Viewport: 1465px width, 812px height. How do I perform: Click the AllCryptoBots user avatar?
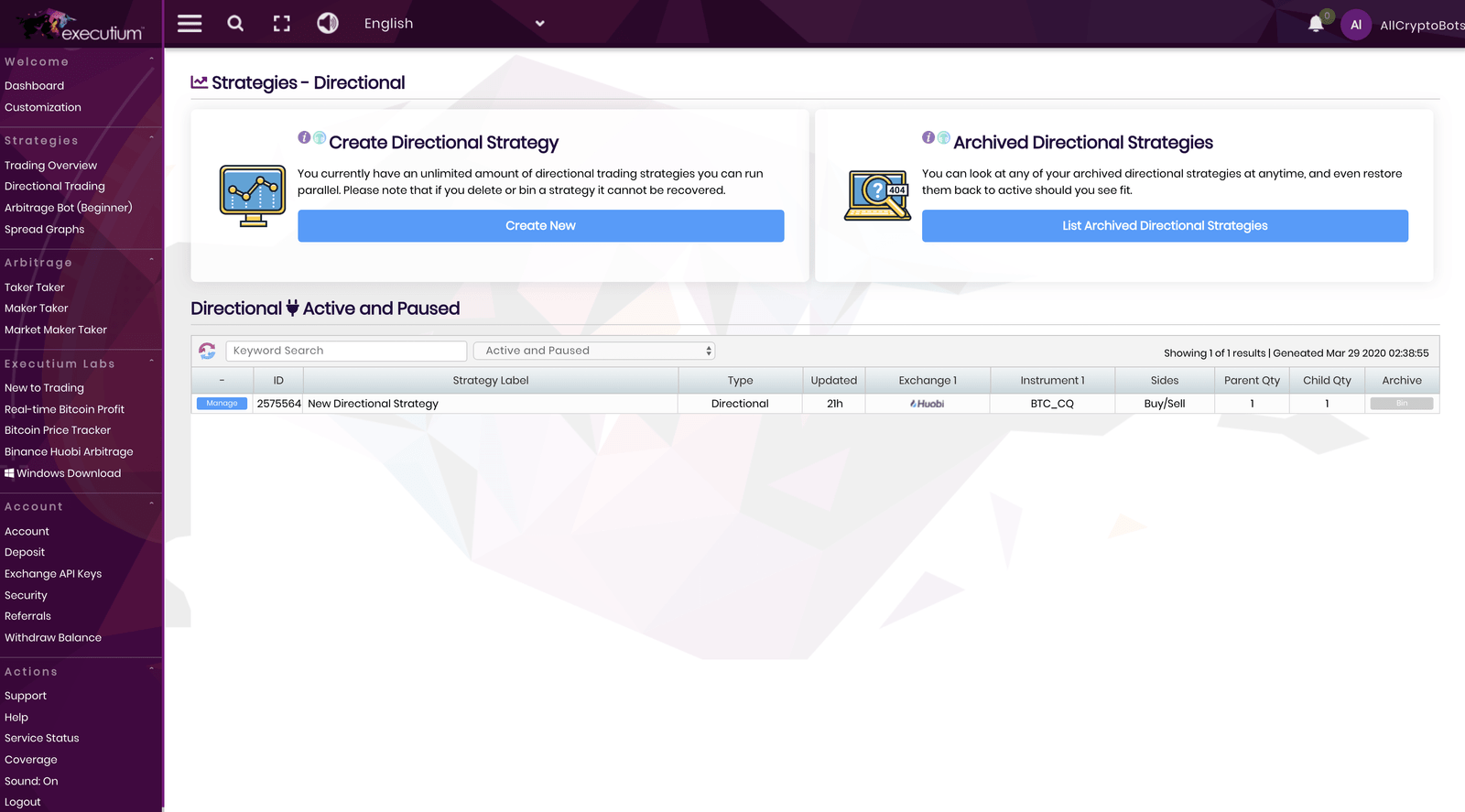pyautogui.click(x=1355, y=25)
